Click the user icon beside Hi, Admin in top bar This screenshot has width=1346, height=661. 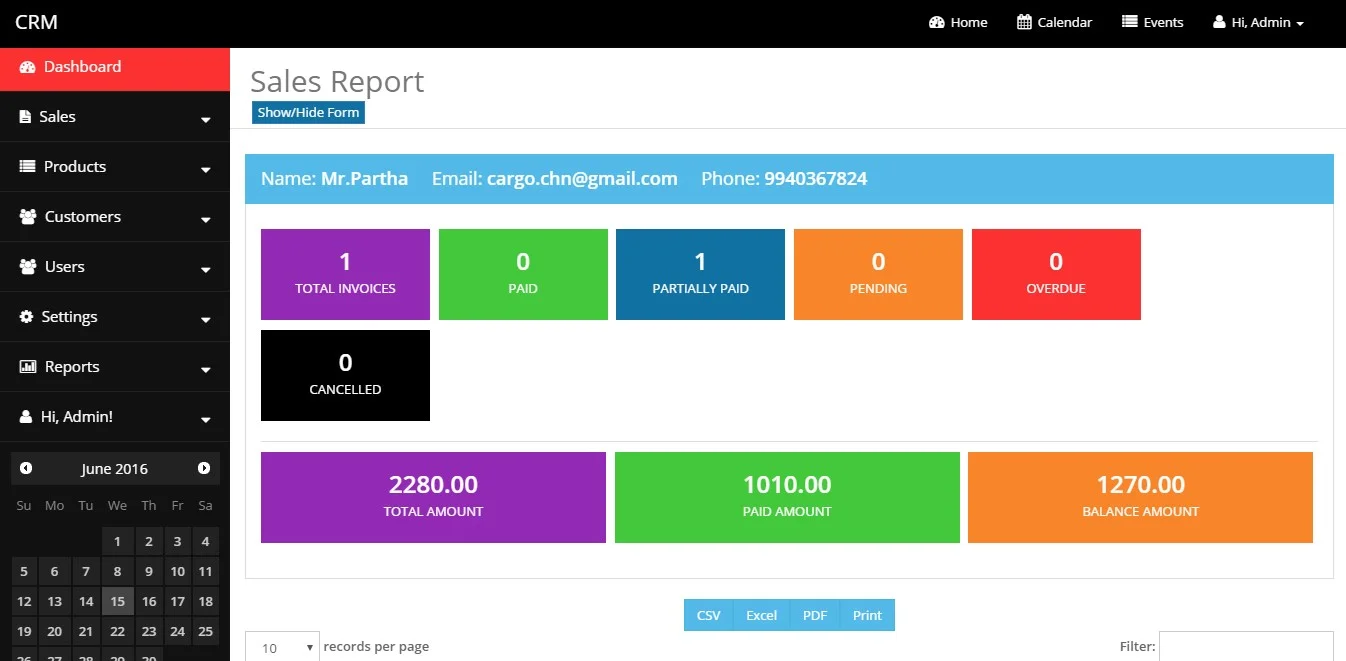click(1219, 22)
